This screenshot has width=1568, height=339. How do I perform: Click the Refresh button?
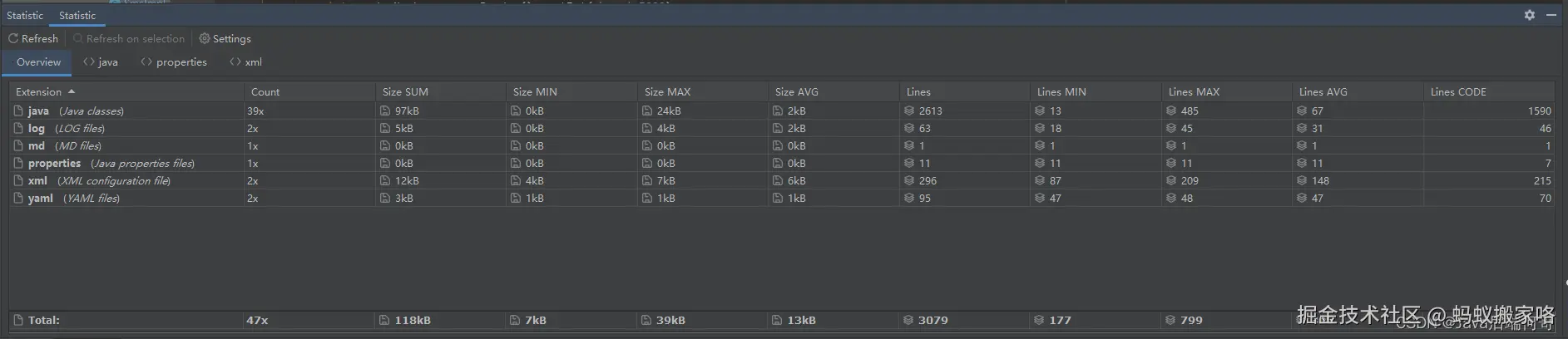pos(33,38)
